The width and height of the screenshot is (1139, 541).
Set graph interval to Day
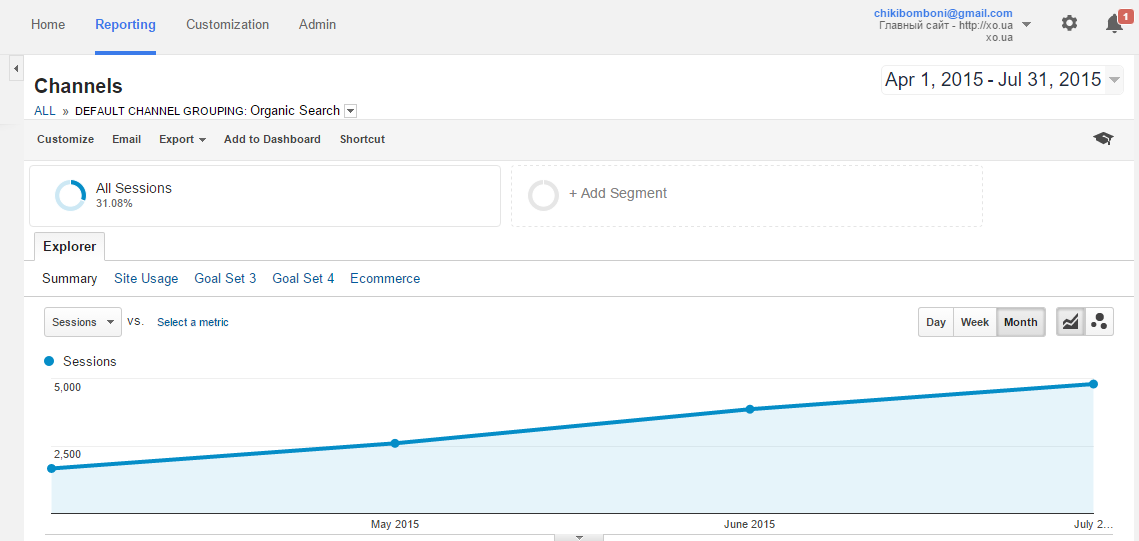click(x=935, y=322)
